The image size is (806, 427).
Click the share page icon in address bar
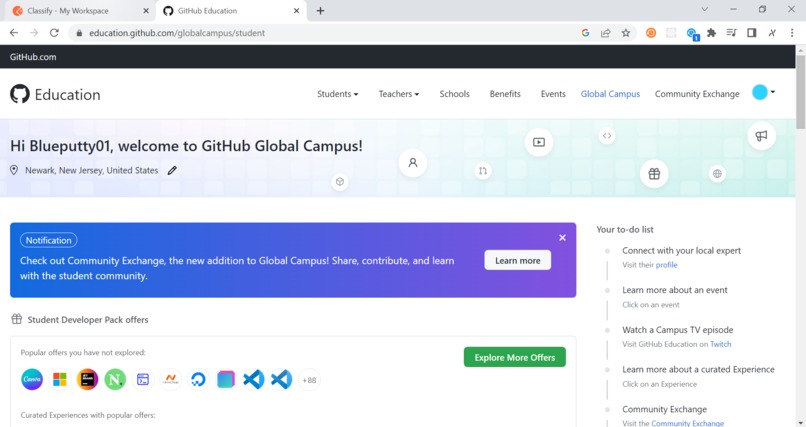(606, 33)
